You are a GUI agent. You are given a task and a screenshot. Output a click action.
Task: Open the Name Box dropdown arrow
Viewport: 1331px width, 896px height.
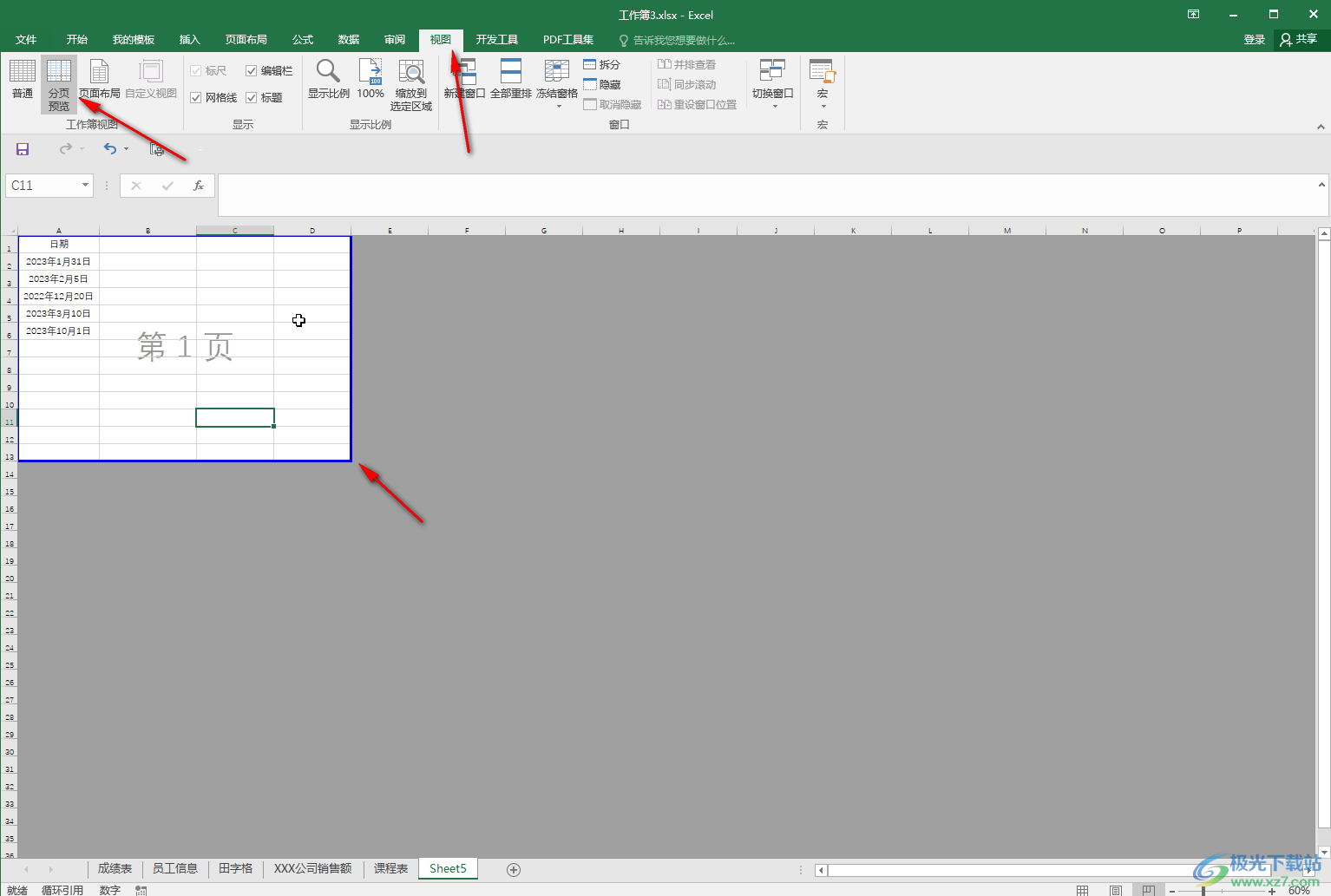tap(85, 186)
